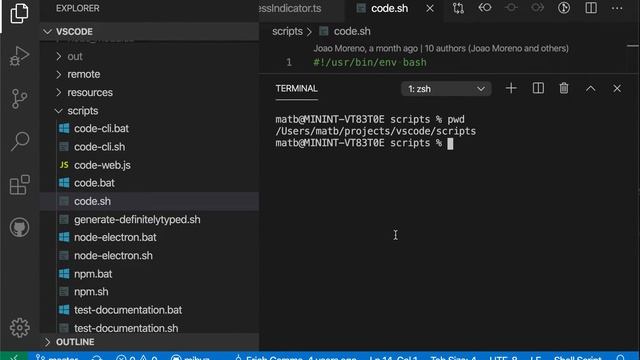The width and height of the screenshot is (640, 360).
Task: Close the code.sh editor tab
Action: [430, 9]
